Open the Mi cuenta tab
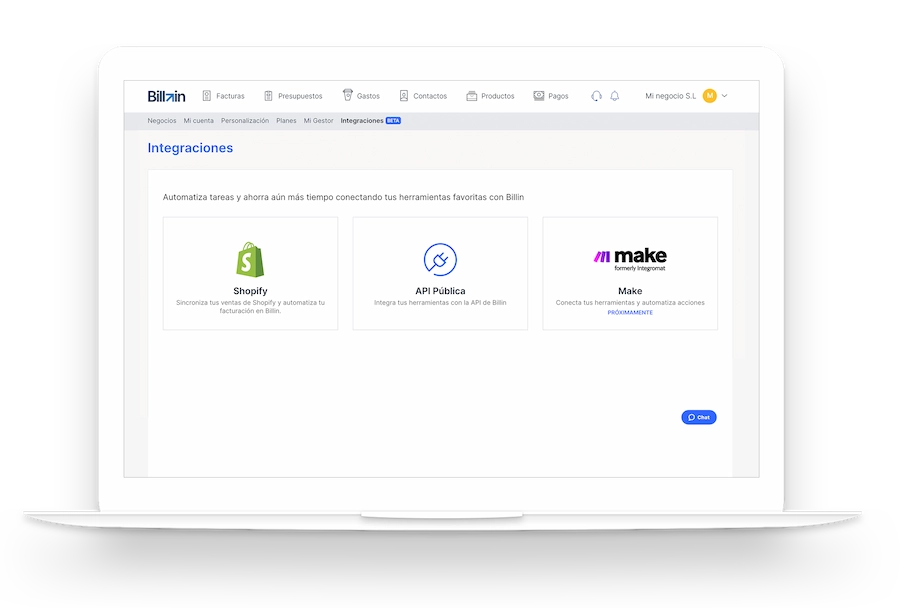This screenshot has height=608, width=900. (x=198, y=120)
